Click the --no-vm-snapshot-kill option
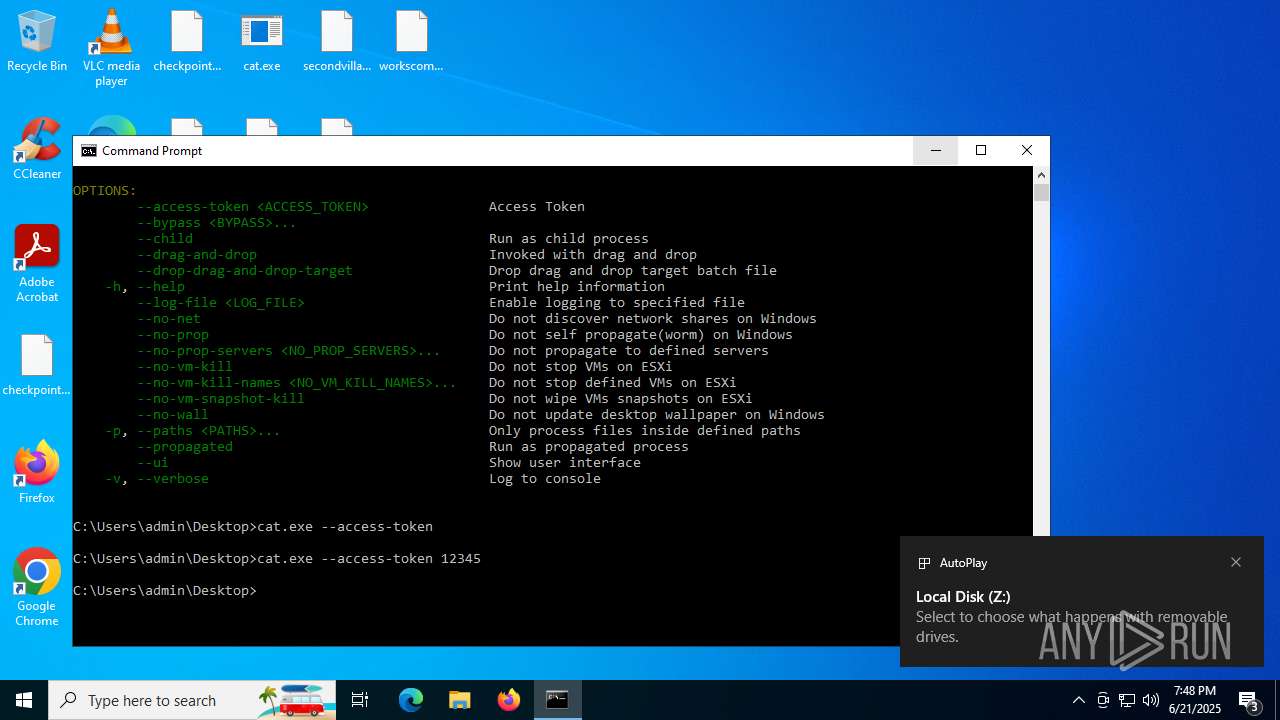 221,399
